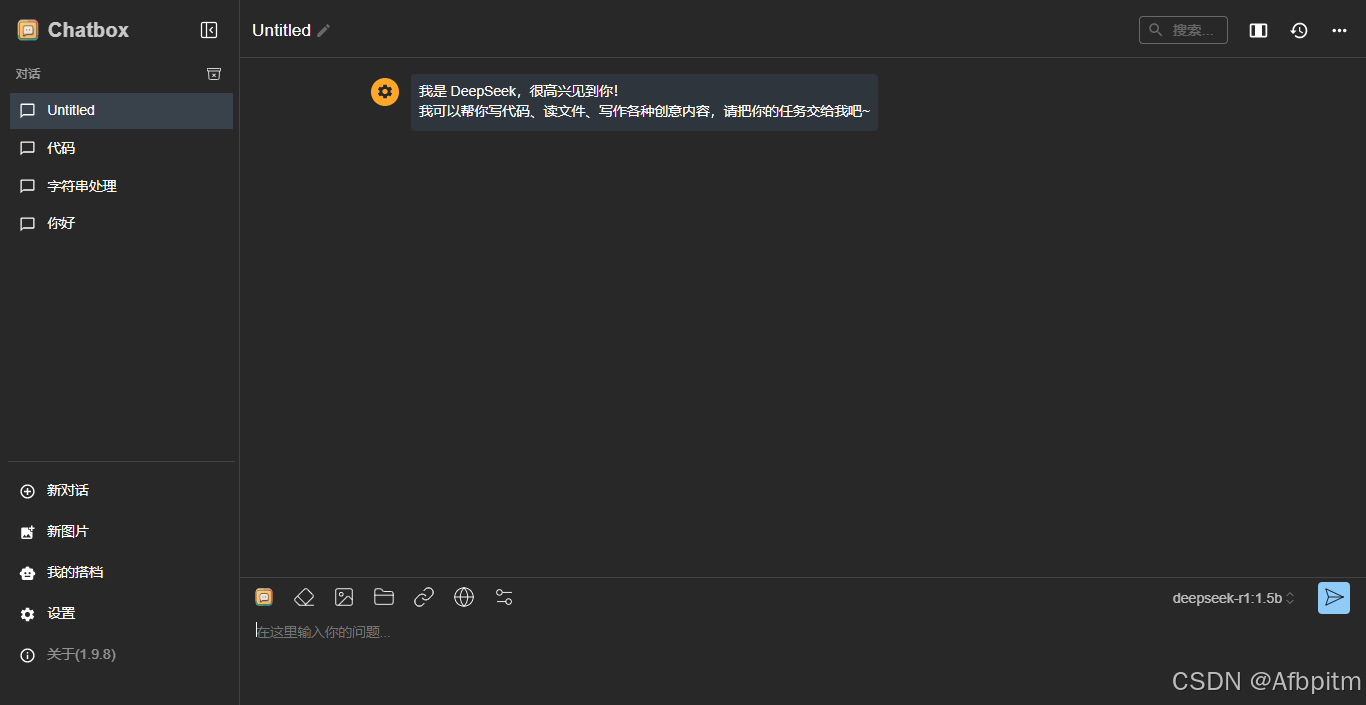Click the Chatbox logo icon
The height and width of the screenshot is (705, 1366).
(28, 30)
